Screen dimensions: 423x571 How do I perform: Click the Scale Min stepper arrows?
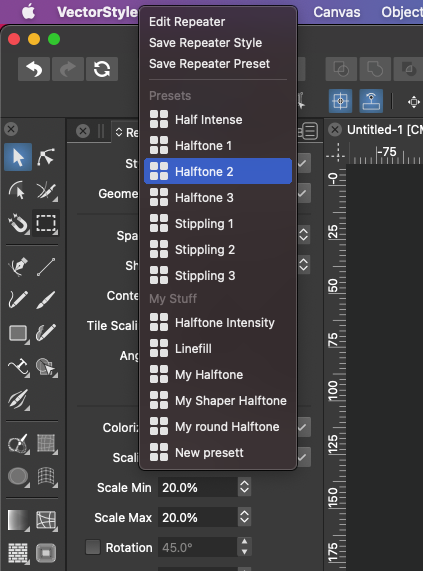click(244, 487)
